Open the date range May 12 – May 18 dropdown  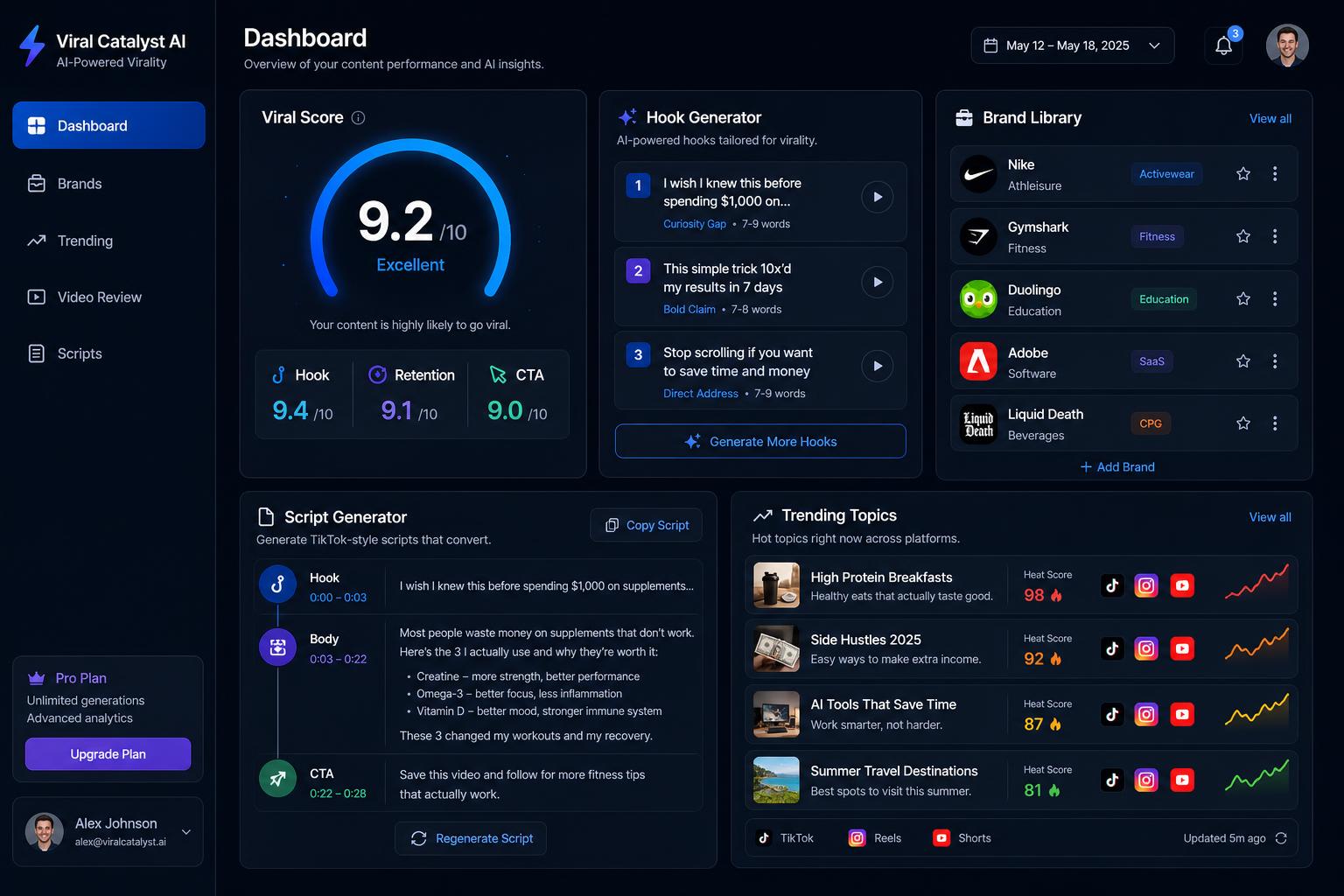1072,45
